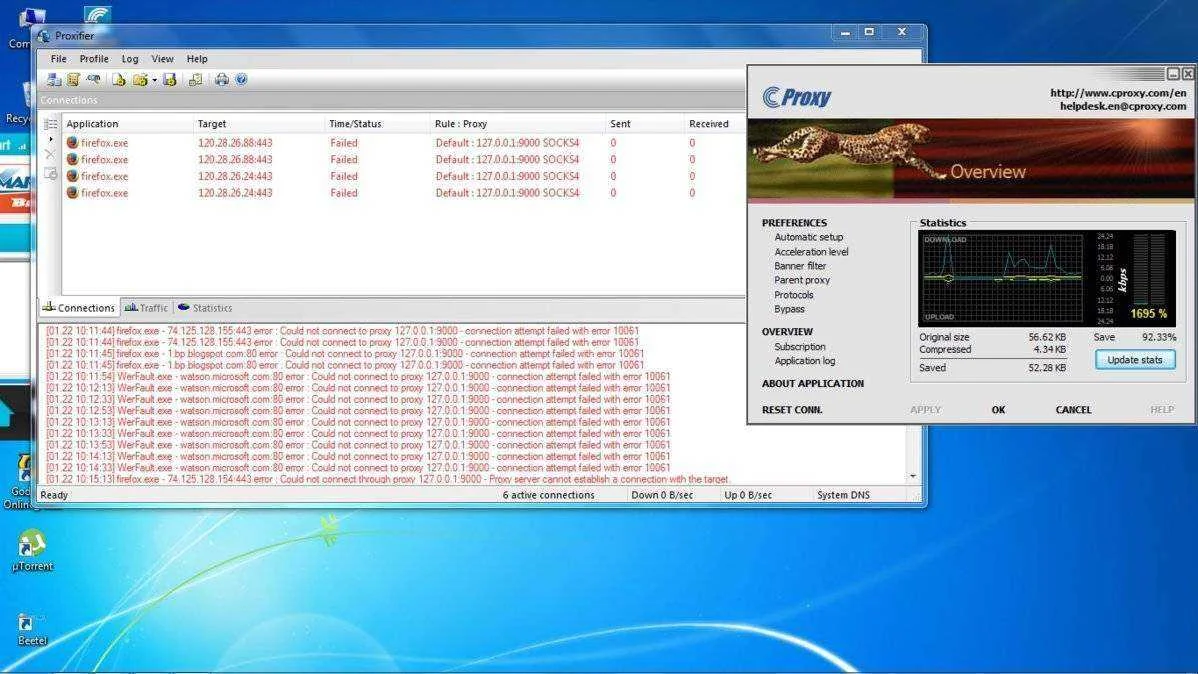The width and height of the screenshot is (1198, 674).
Task: Sort by the Application column header
Action: (128, 124)
